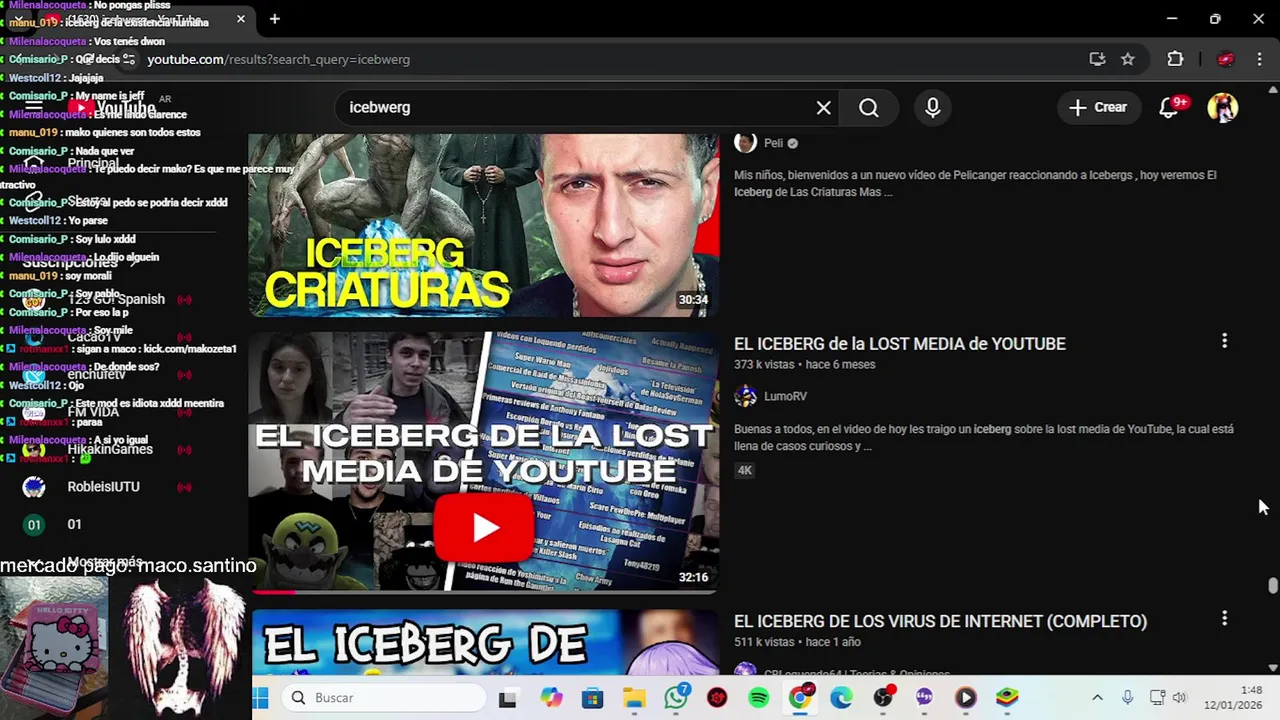The image size is (1280, 720).
Task: Click the page vertical scrollbar thumb
Action: [x=1272, y=586]
